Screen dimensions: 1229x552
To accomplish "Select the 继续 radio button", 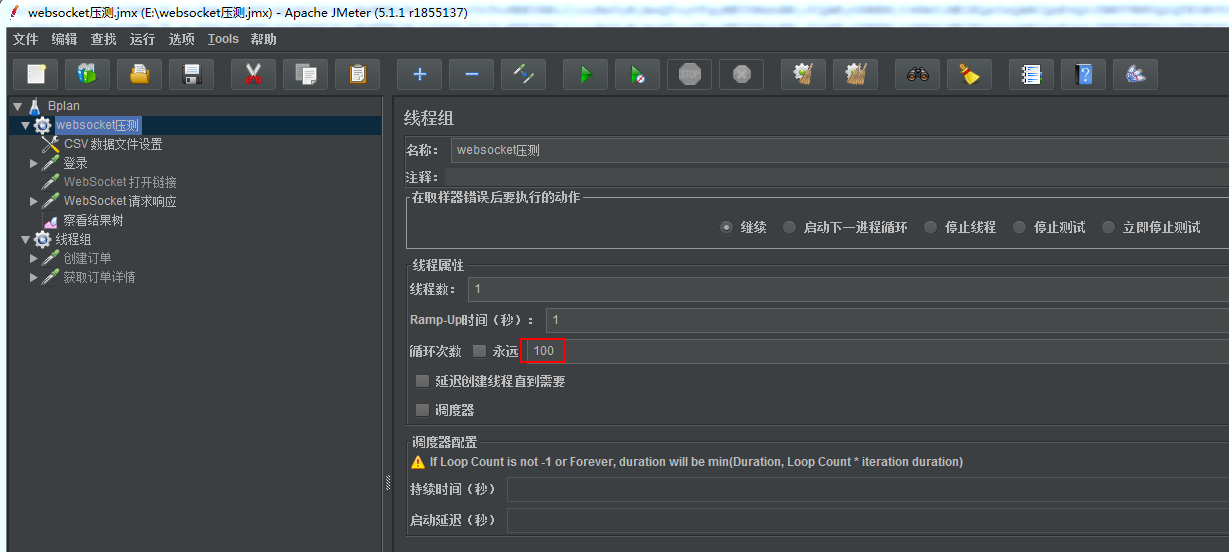I will pos(726,227).
